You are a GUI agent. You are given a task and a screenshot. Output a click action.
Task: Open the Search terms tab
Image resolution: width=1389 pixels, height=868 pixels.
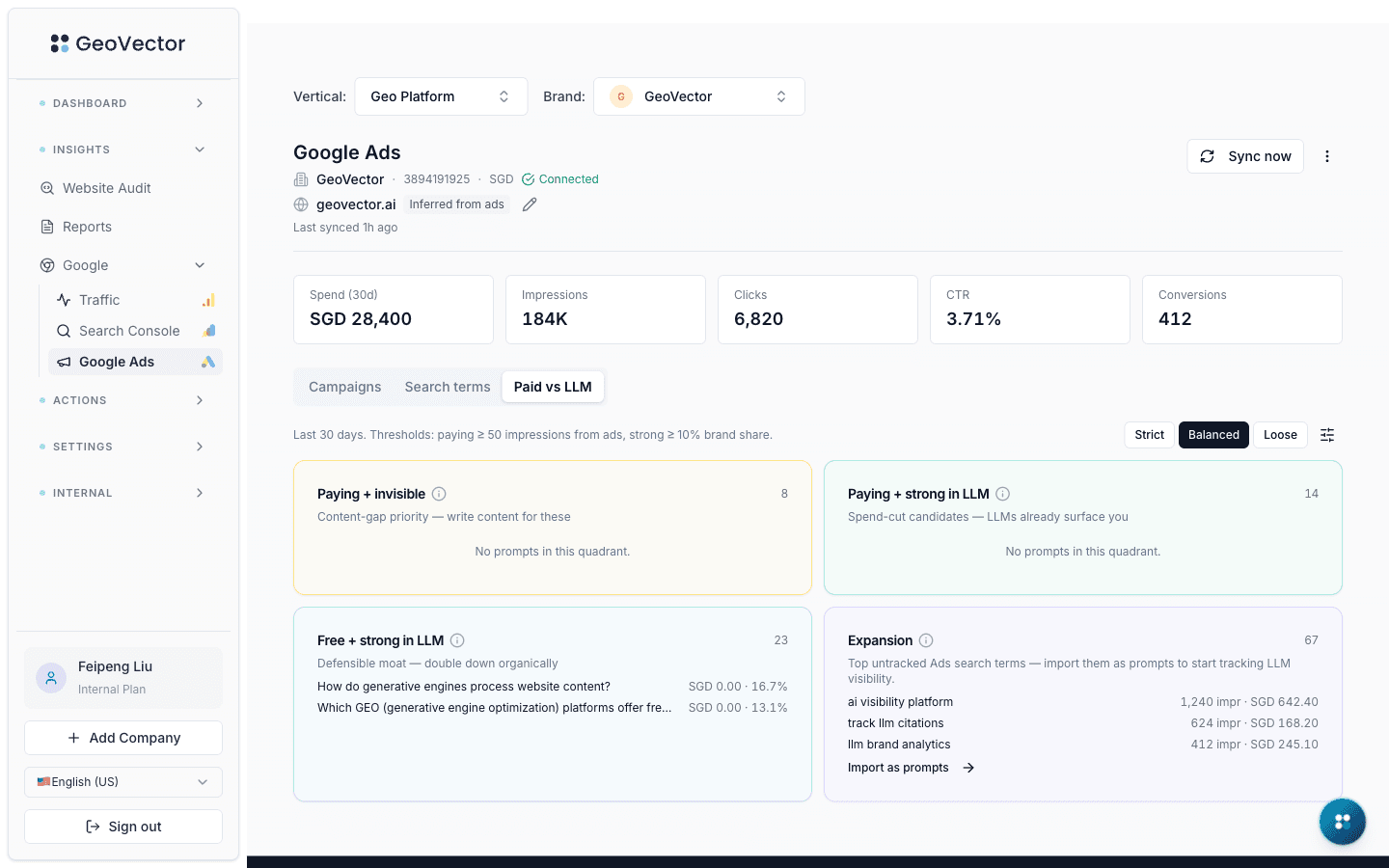(448, 386)
